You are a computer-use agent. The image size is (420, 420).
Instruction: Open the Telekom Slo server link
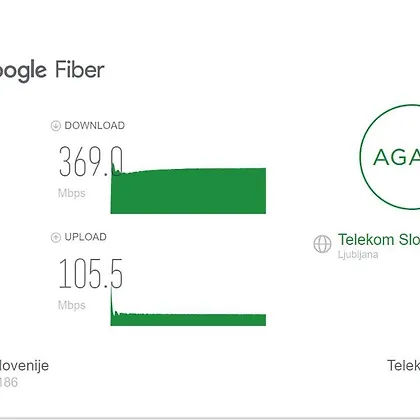click(x=379, y=240)
